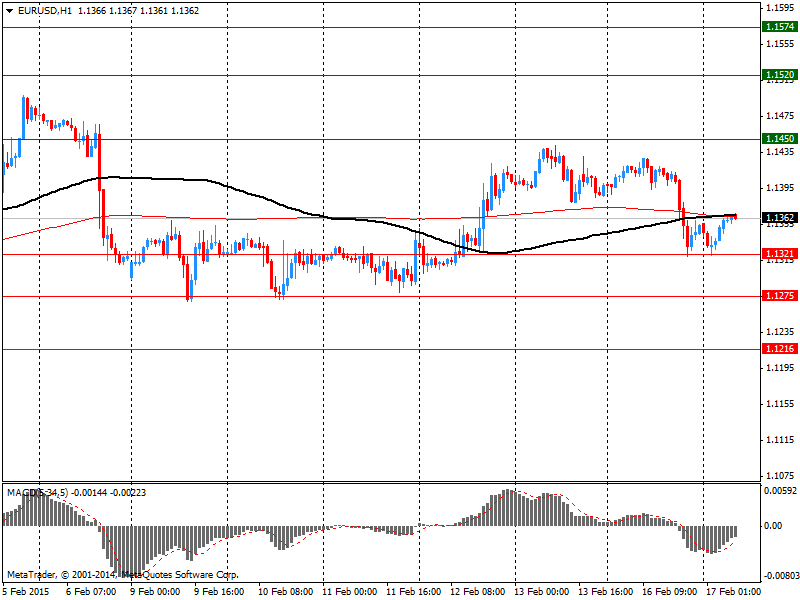Click the chart menu triangle beside EURUSD,H1
Screen dimensions: 800x600
9,11
